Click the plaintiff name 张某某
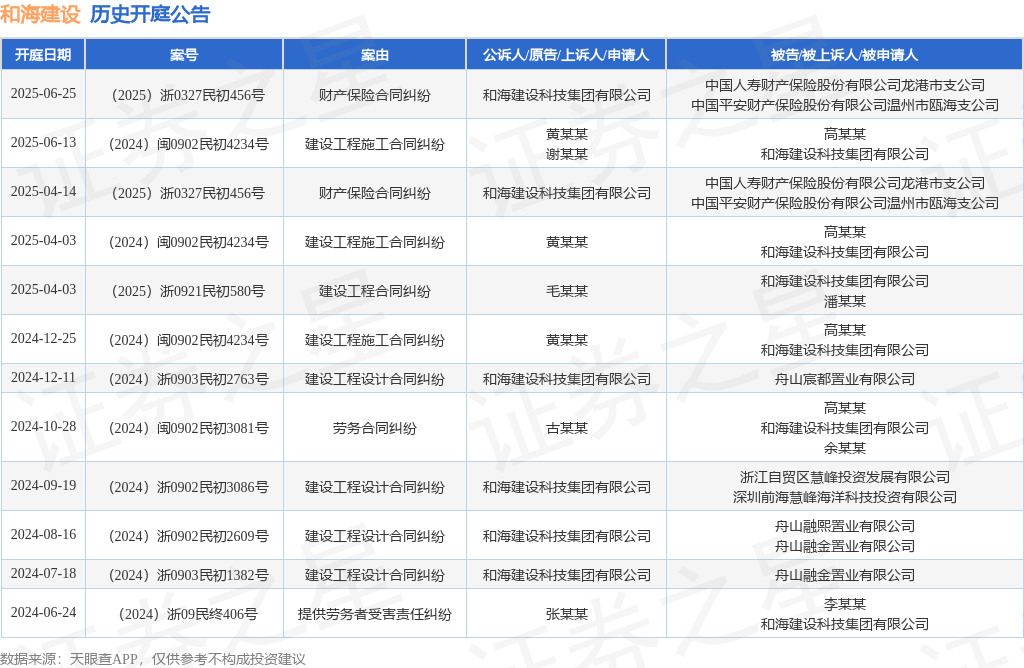This screenshot has width=1024, height=668. pyautogui.click(x=567, y=614)
